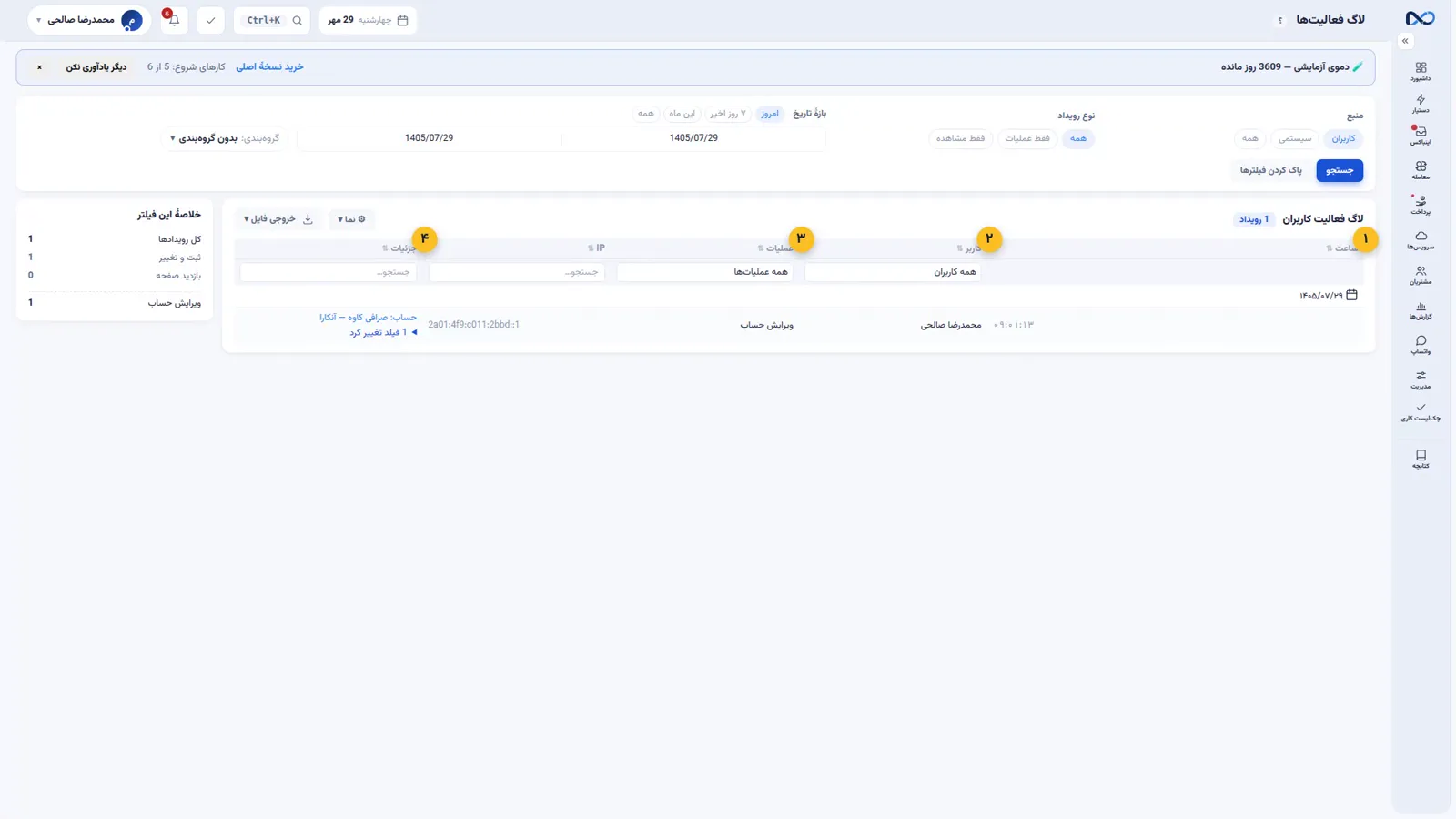
Task: Open the 'خروجی فایل' export menu
Action: (x=278, y=219)
